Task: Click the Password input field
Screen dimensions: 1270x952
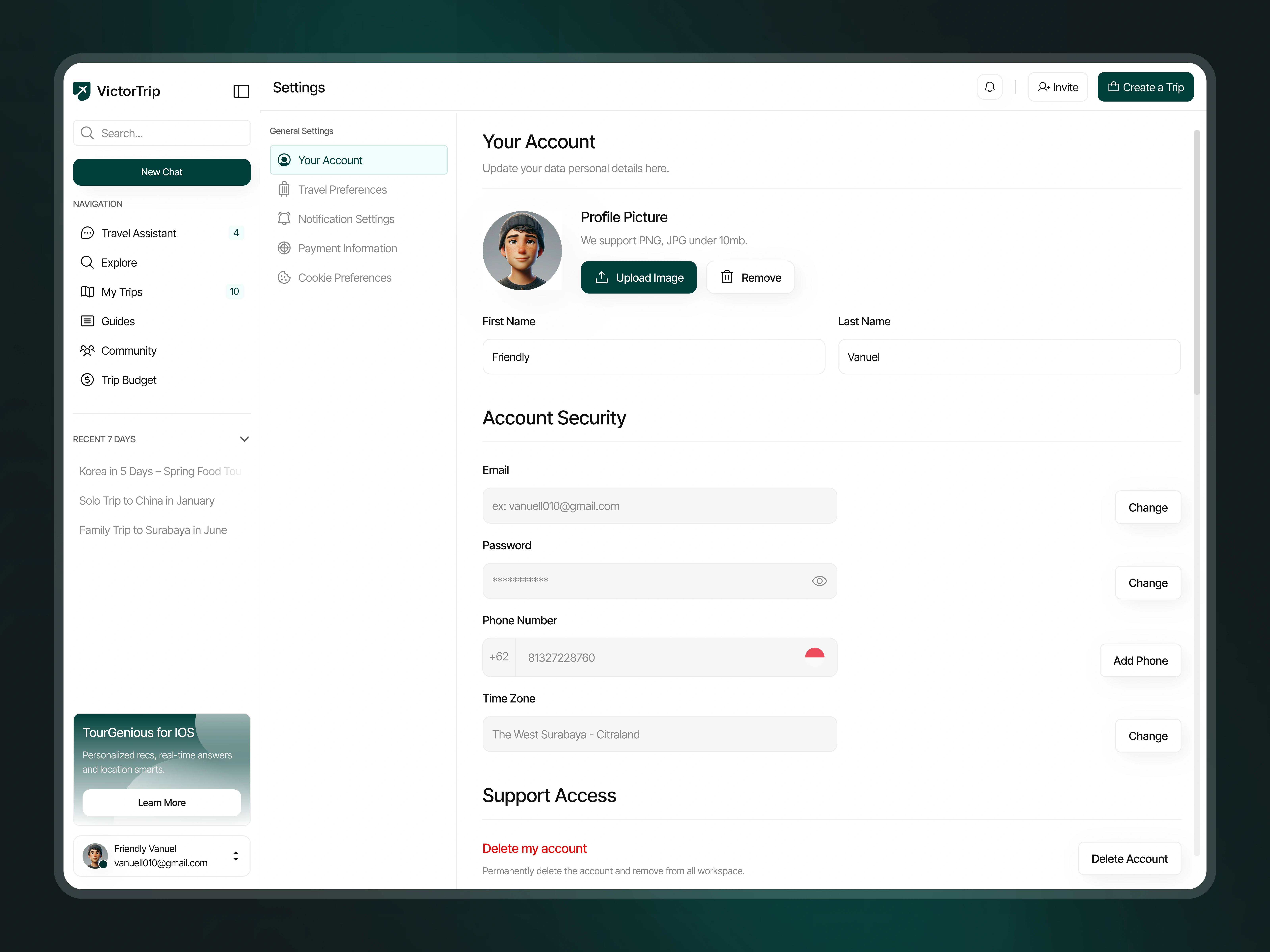Action: pos(660,581)
